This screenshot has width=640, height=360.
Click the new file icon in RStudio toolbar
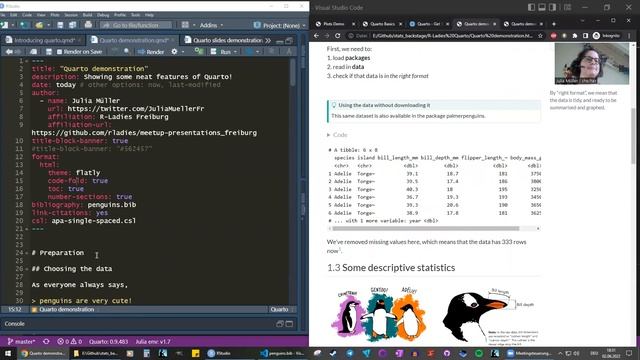click(x=5, y=25)
